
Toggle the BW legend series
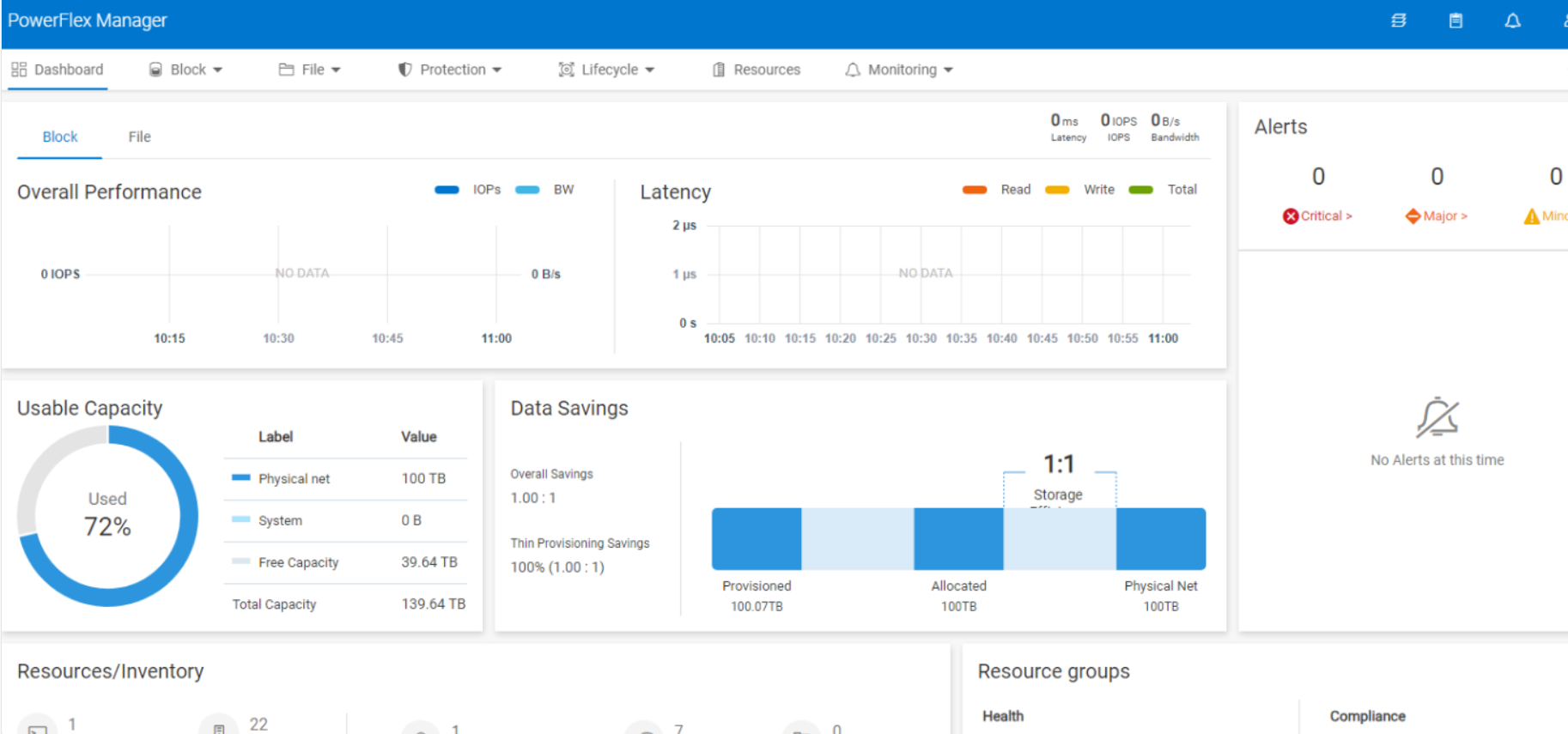pyautogui.click(x=545, y=190)
